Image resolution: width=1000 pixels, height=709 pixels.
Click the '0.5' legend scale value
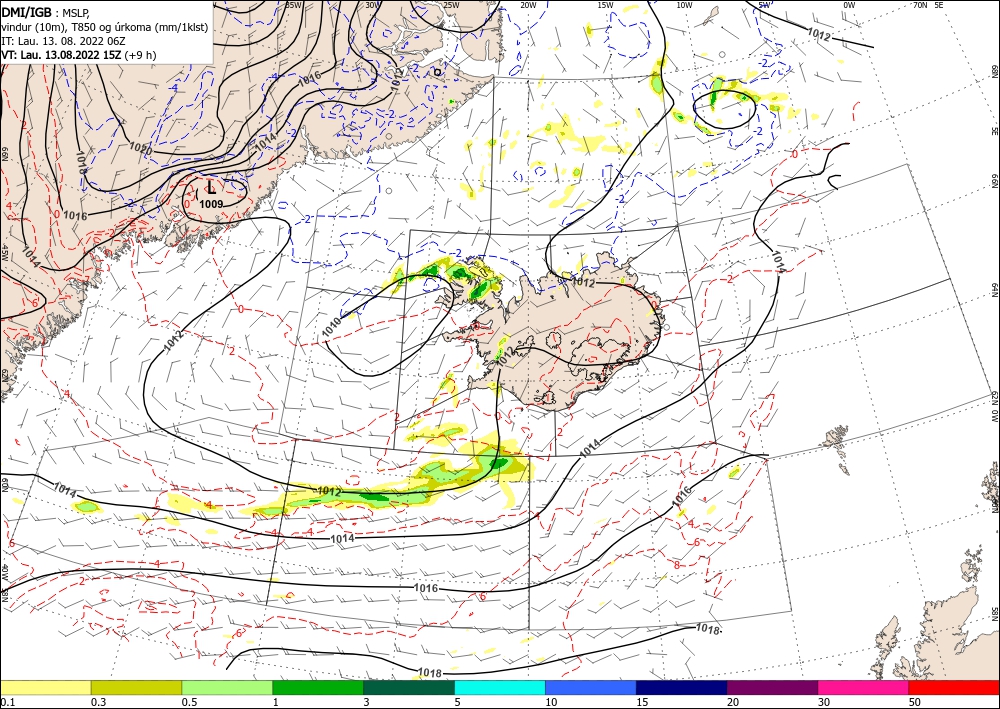188,702
